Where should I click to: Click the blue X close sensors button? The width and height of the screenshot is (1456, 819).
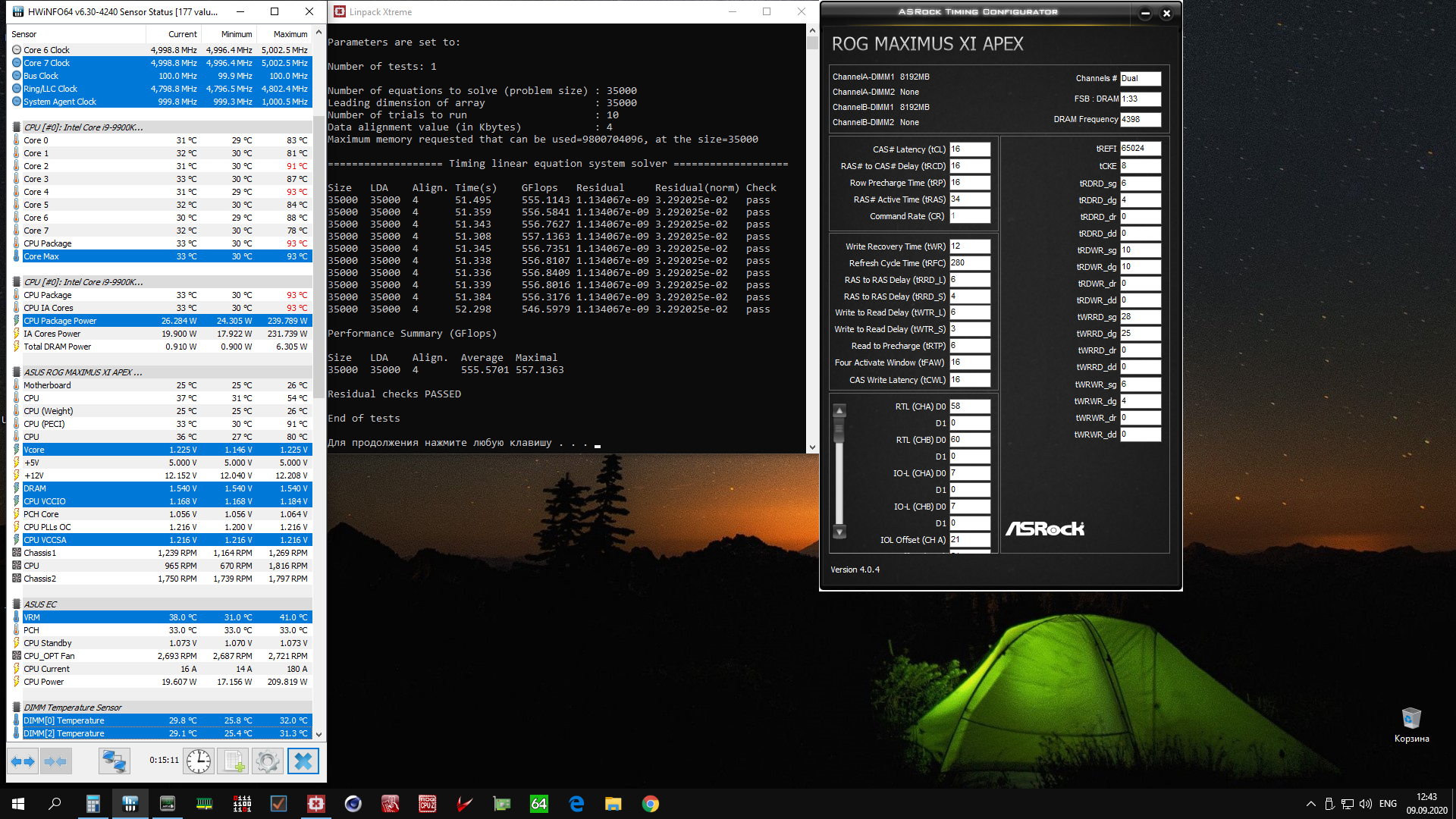[x=303, y=761]
